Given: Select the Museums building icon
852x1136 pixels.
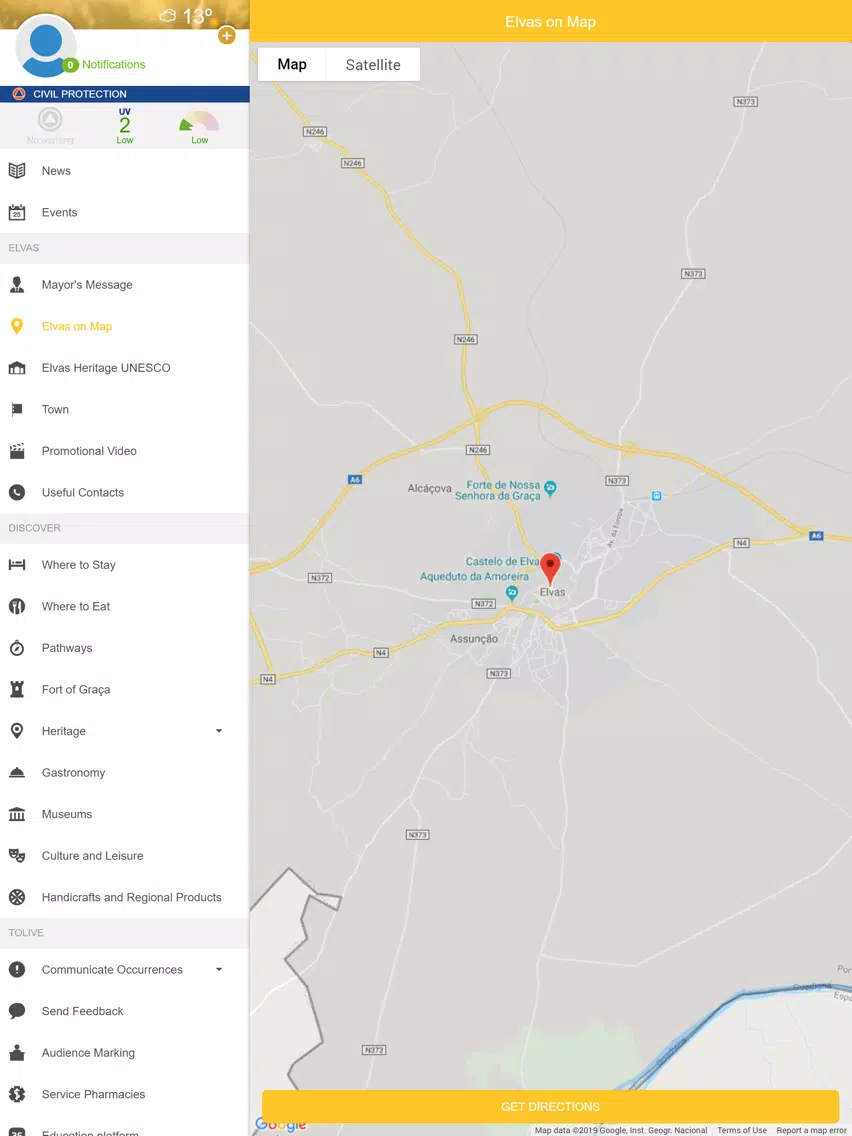Looking at the screenshot, I should point(17,814).
